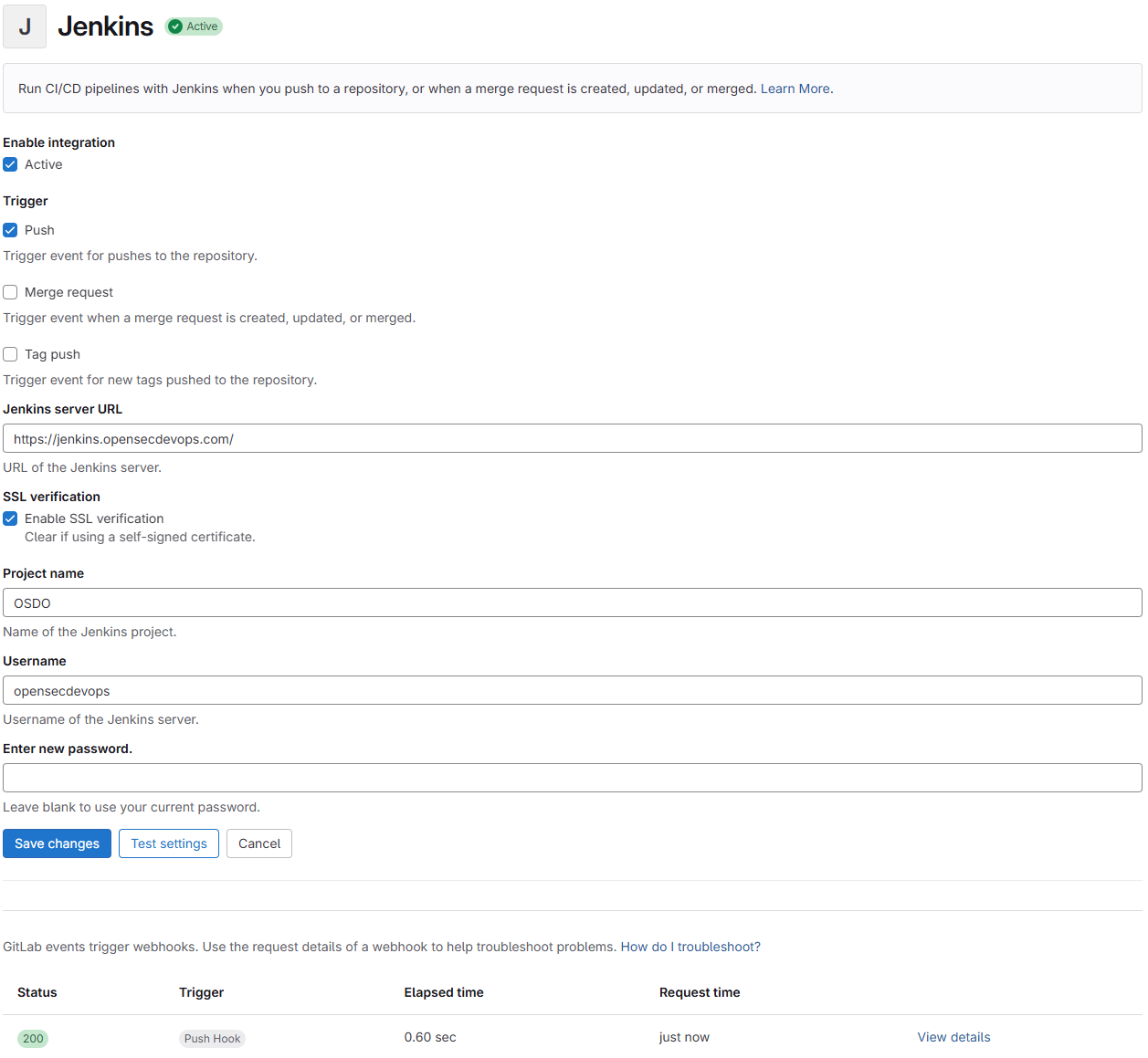
Task: Click the Merge request checkbox label
Action: point(68,292)
